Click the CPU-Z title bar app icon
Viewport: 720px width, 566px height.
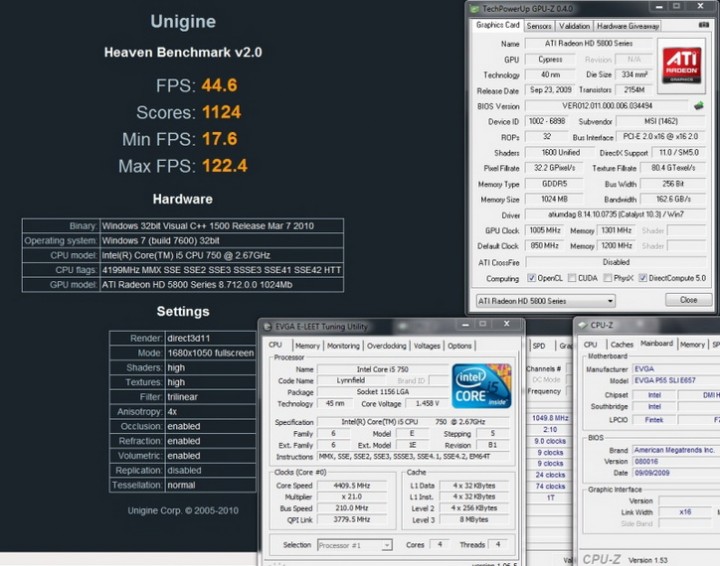(583, 325)
